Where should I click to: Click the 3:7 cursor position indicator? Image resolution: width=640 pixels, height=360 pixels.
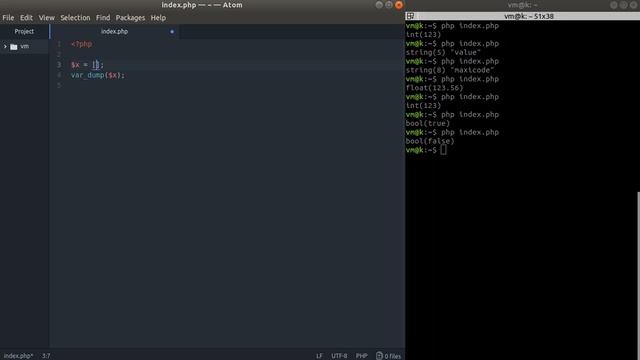pyautogui.click(x=46, y=356)
